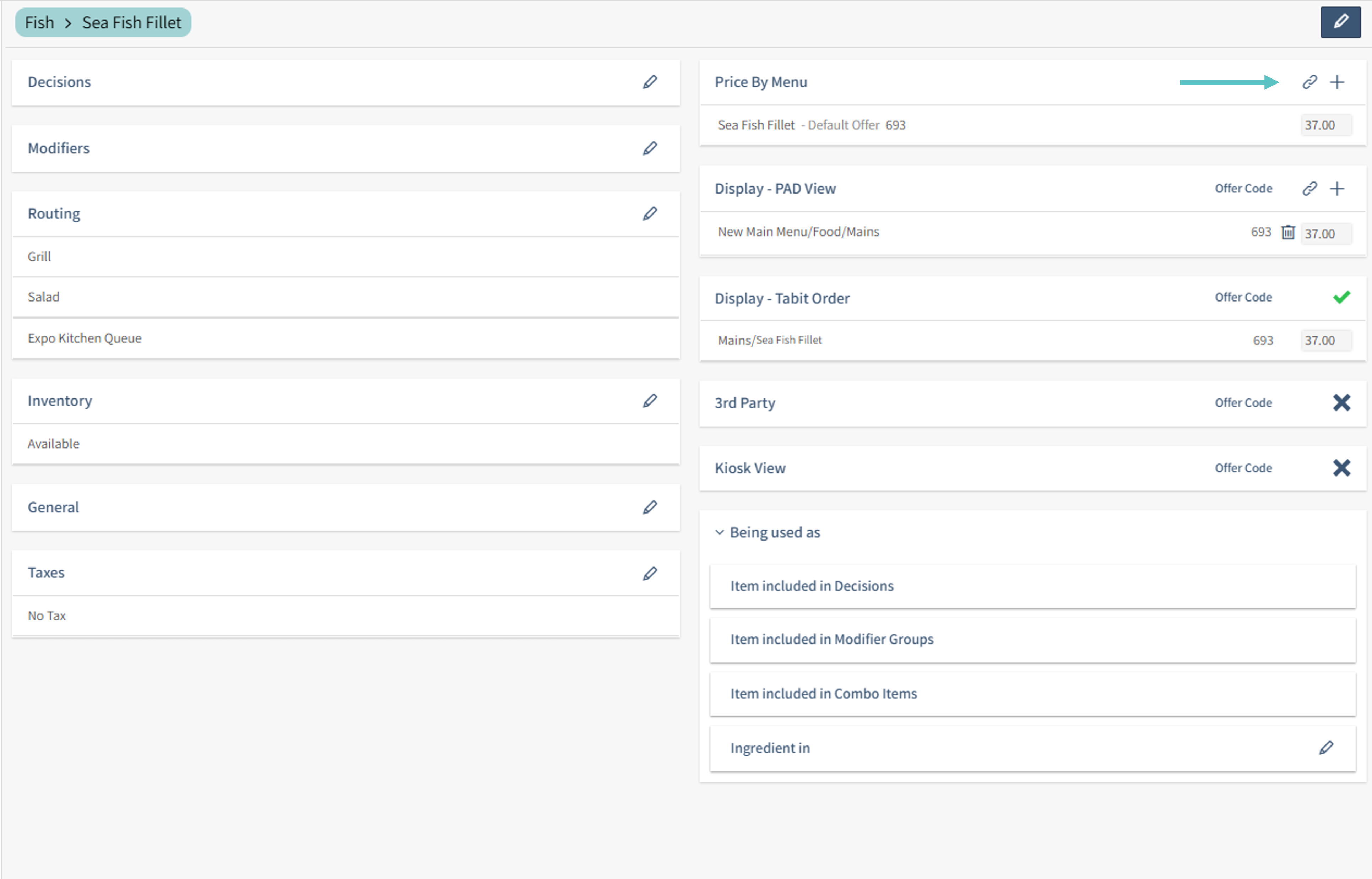Edit the Taxes section
This screenshot has width=1372, height=879.
pos(650,573)
